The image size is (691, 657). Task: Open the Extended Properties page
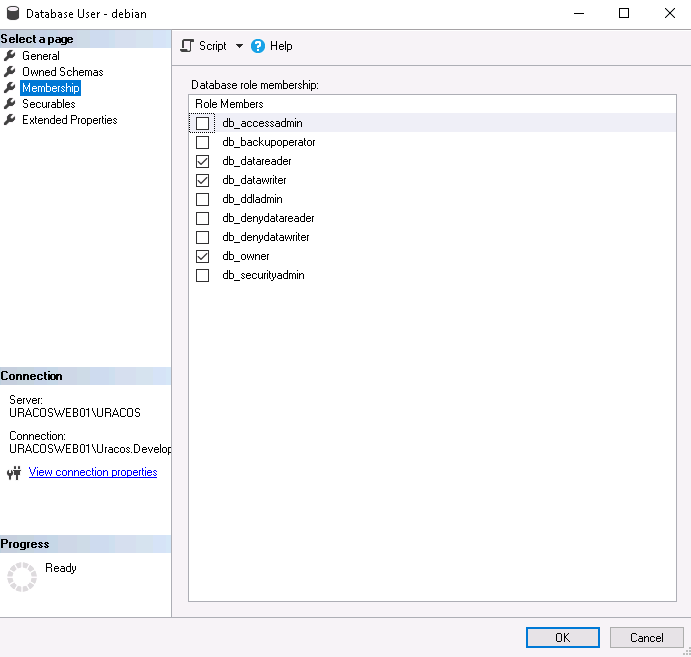click(69, 120)
